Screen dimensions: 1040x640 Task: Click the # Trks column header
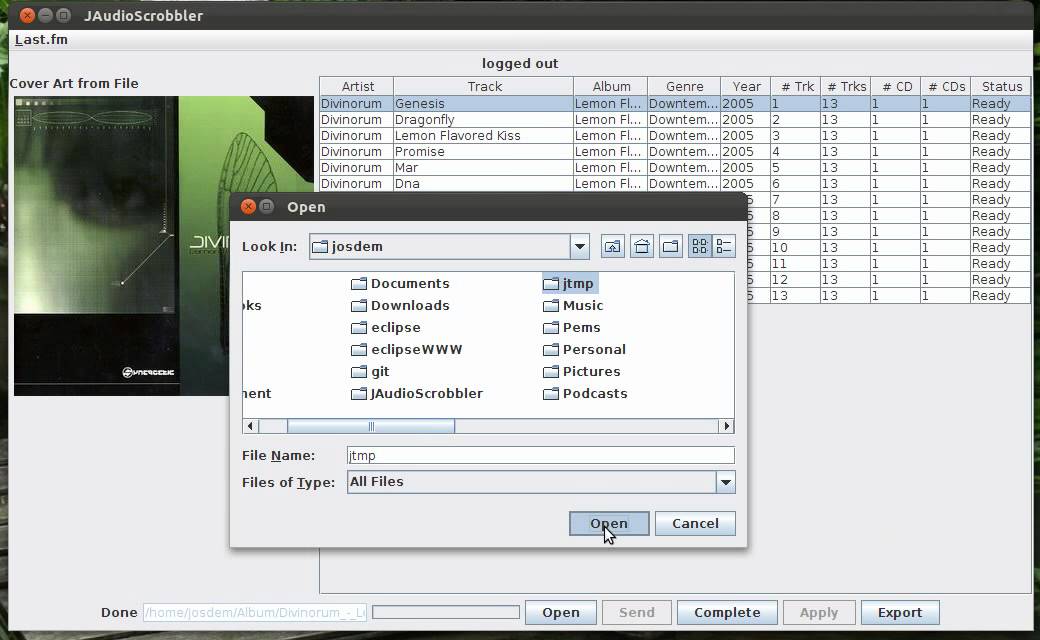(x=846, y=87)
